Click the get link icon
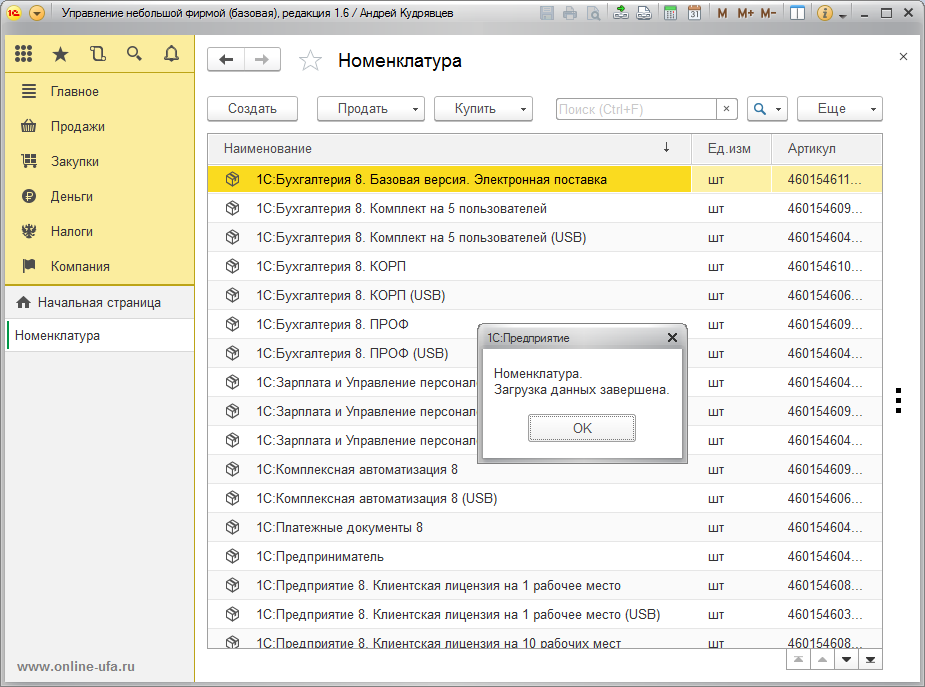This screenshot has width=925, height=687. pyautogui.click(x=621, y=14)
